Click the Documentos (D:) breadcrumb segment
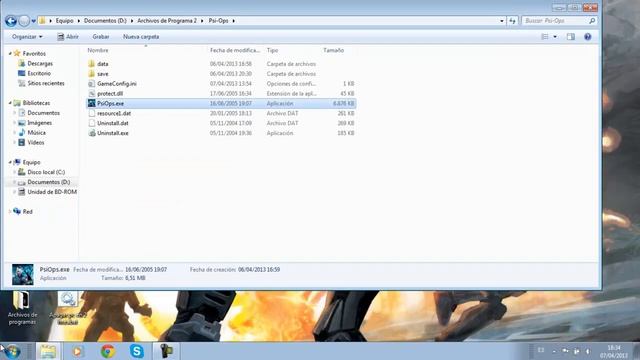Viewport: 640px width, 360px height. (105, 21)
